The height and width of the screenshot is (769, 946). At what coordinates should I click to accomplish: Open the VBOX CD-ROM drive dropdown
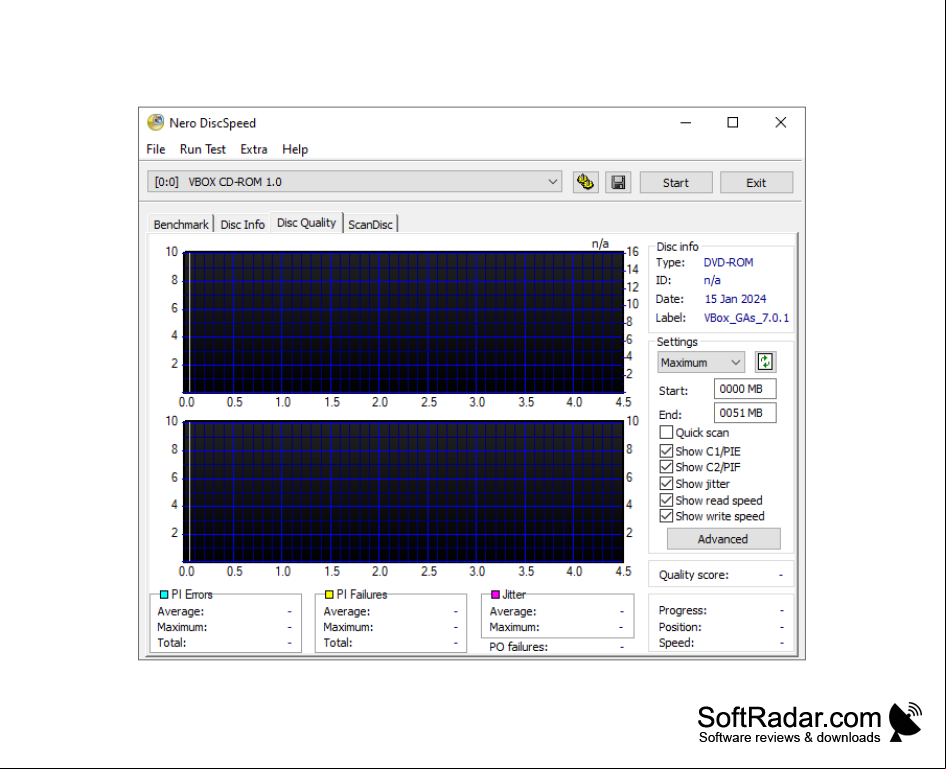[355, 182]
